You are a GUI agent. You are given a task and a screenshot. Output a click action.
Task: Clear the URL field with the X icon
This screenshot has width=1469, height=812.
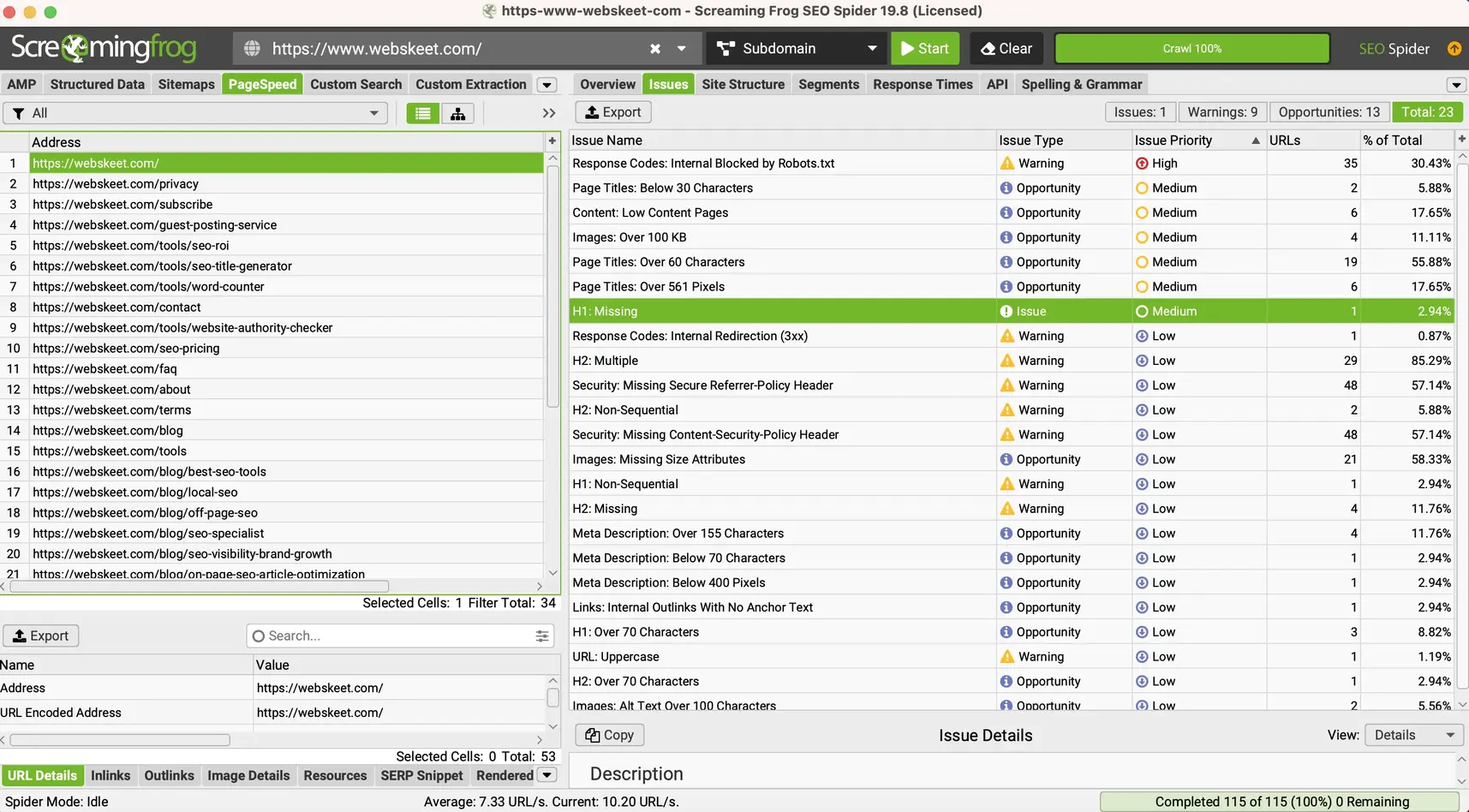click(655, 49)
